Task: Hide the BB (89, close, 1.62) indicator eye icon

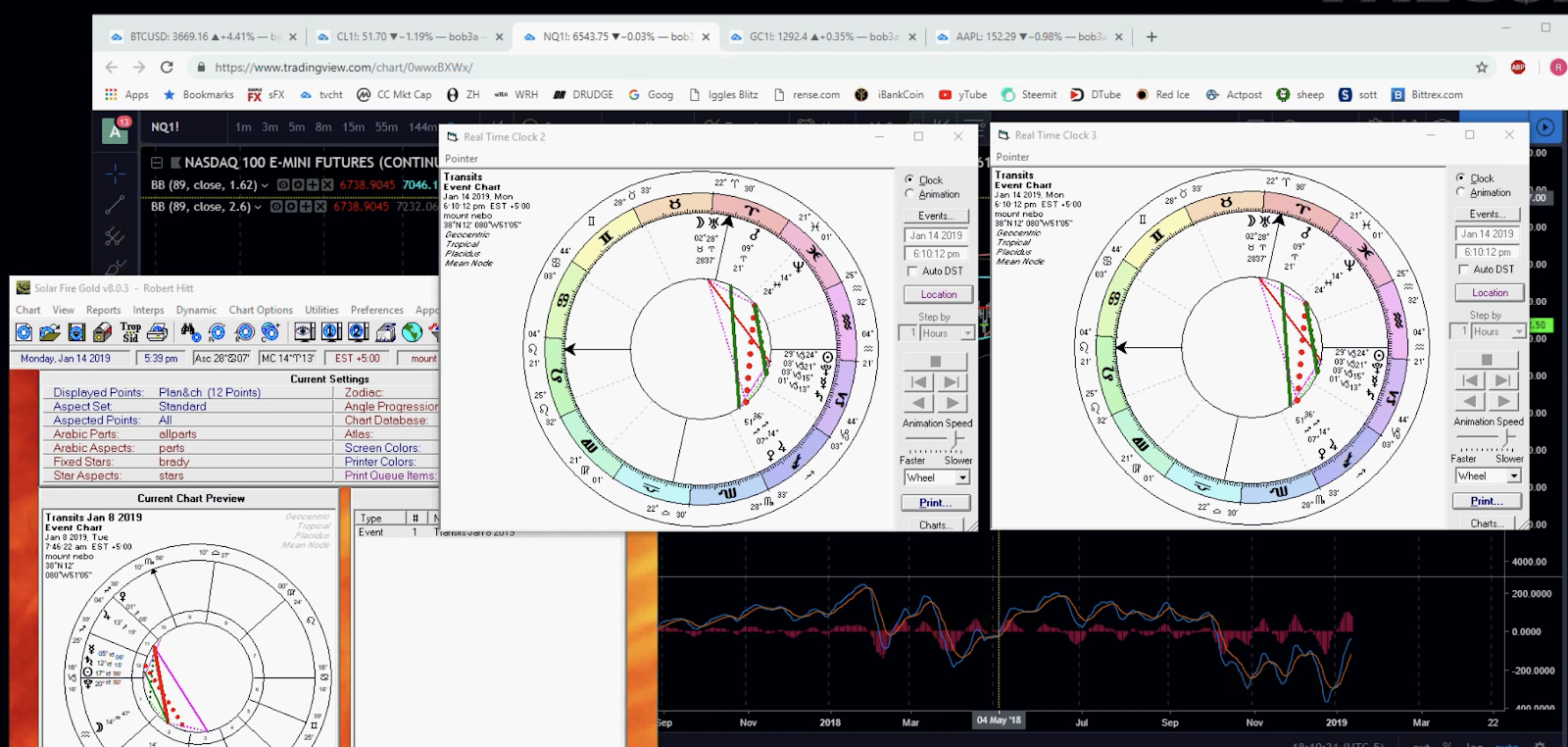Action: pos(283,184)
